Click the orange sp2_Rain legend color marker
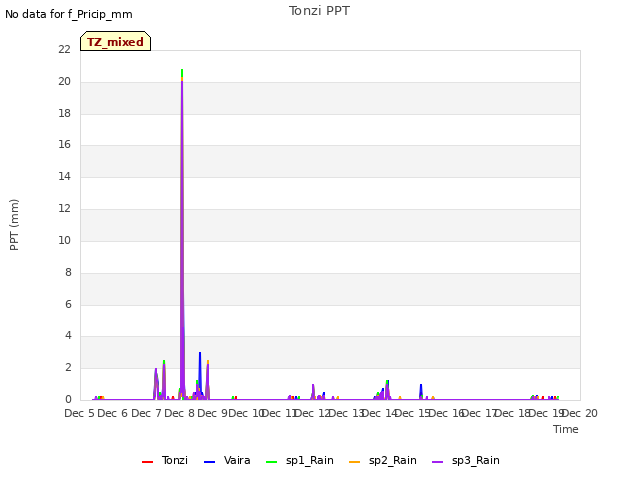This screenshot has width=640, height=480. point(354,462)
